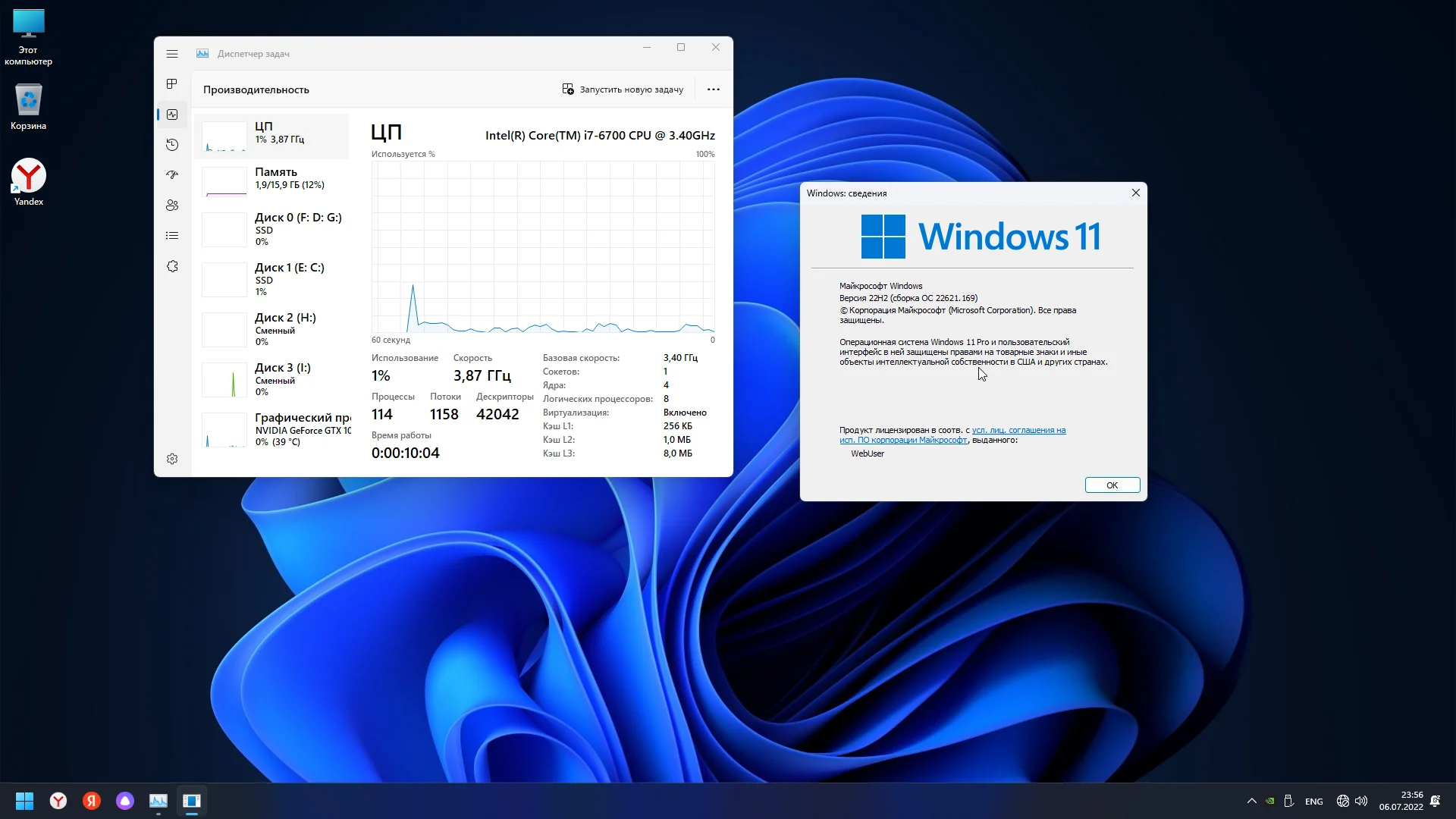Expand the hamburger navigation menu
Screen dimensions: 1456x819
click(x=172, y=54)
